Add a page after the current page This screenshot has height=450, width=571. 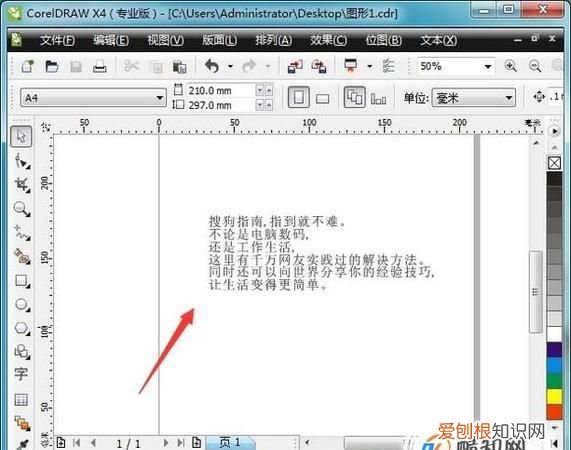click(x=197, y=443)
